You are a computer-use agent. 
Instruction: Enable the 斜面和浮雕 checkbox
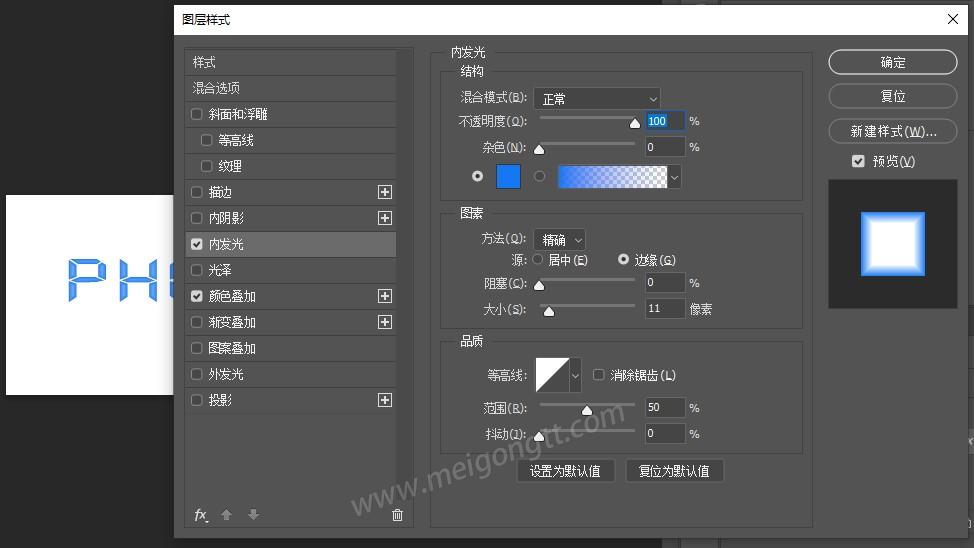[x=197, y=114]
